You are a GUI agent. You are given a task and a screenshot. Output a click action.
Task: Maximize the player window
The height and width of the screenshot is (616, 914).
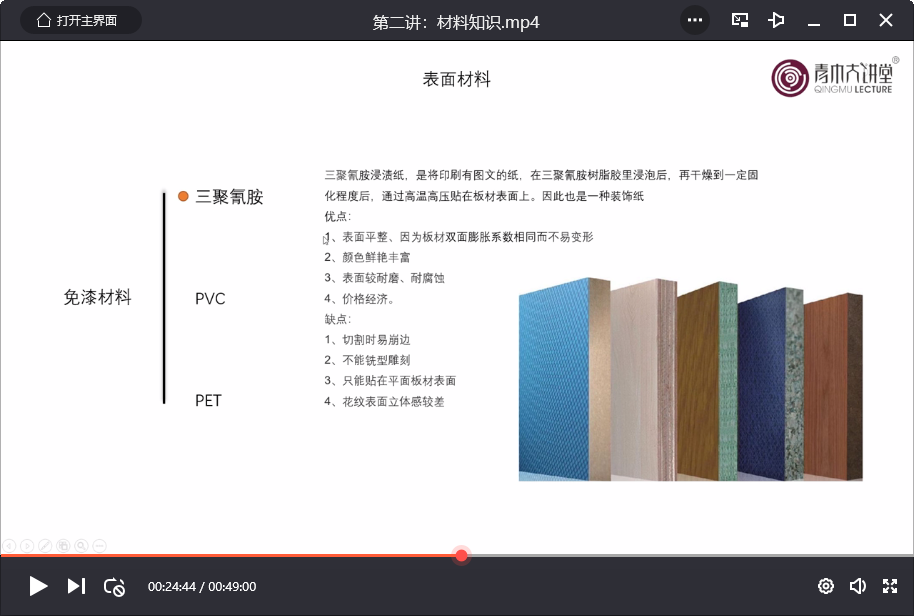[x=850, y=20]
